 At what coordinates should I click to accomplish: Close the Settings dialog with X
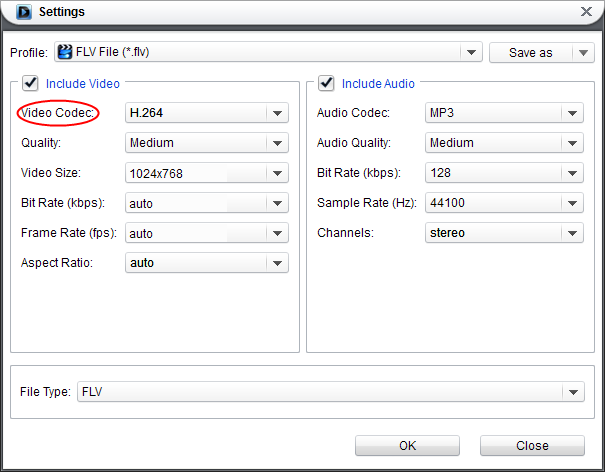pyautogui.click(x=586, y=12)
